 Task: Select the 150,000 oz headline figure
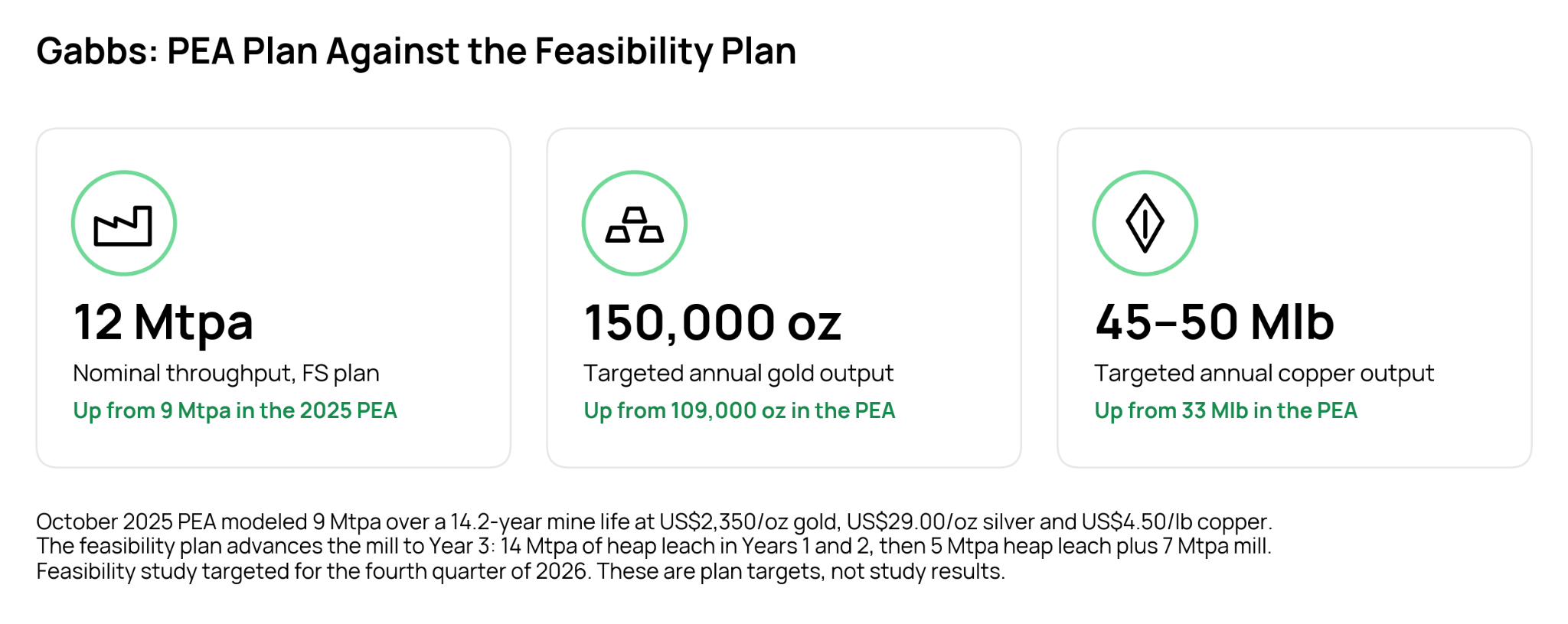coord(712,322)
